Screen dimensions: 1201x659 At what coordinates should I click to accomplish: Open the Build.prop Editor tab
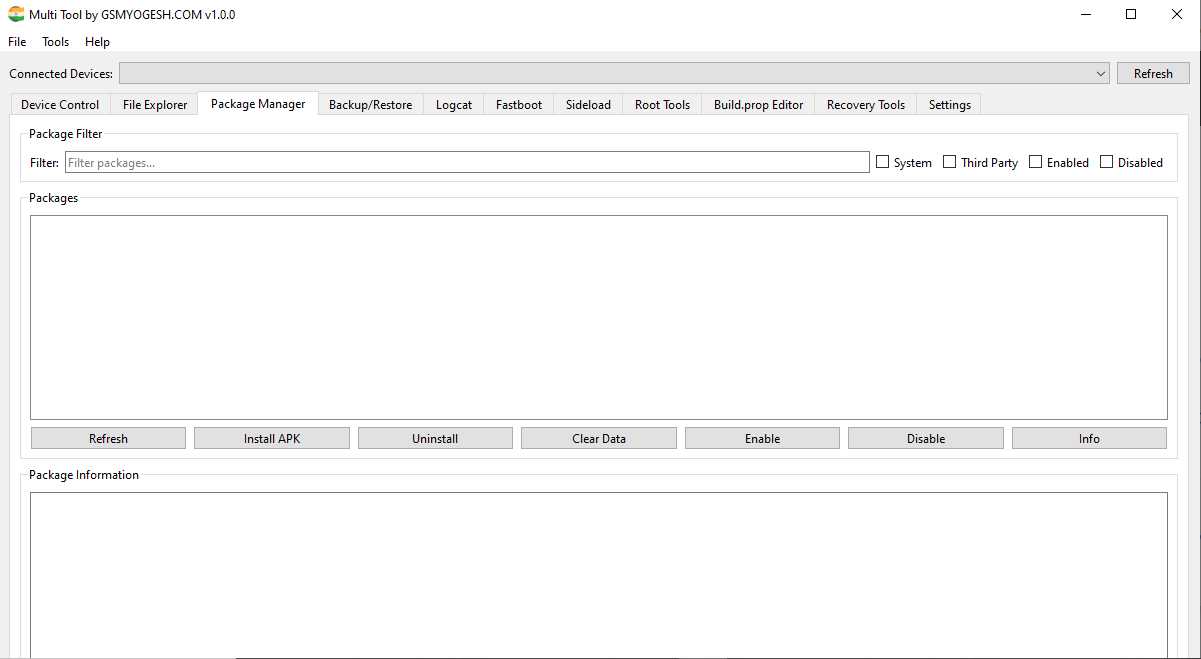pos(758,105)
